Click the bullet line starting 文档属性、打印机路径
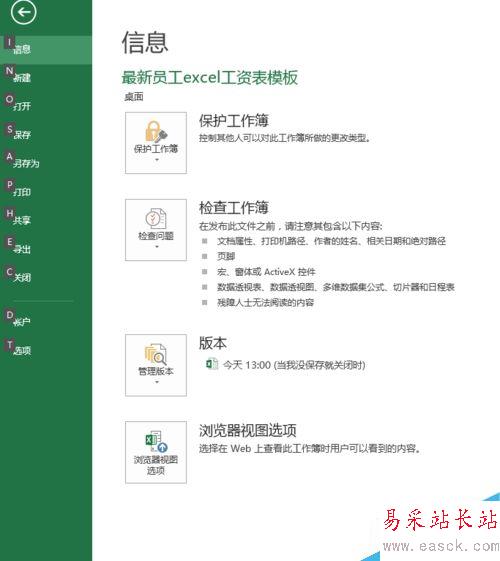Image resolution: width=500 pixels, height=561 pixels. (331, 241)
